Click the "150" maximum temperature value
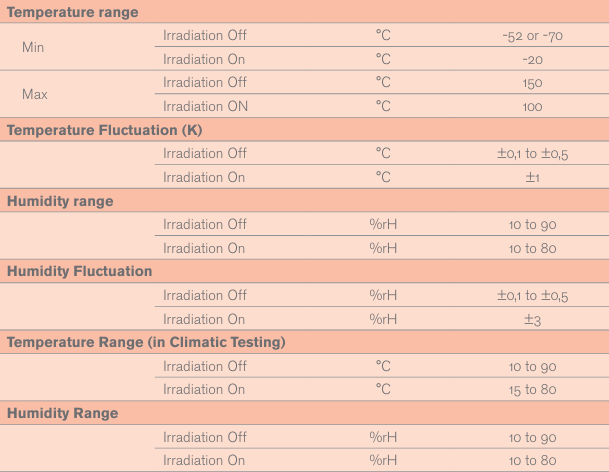609x472 pixels. click(x=532, y=83)
